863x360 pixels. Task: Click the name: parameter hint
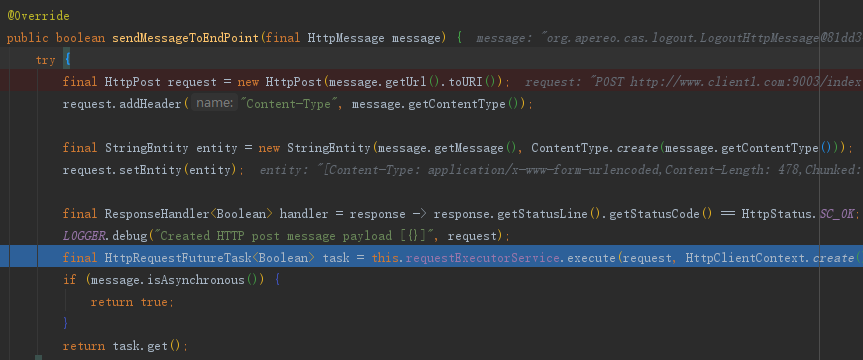click(x=215, y=104)
